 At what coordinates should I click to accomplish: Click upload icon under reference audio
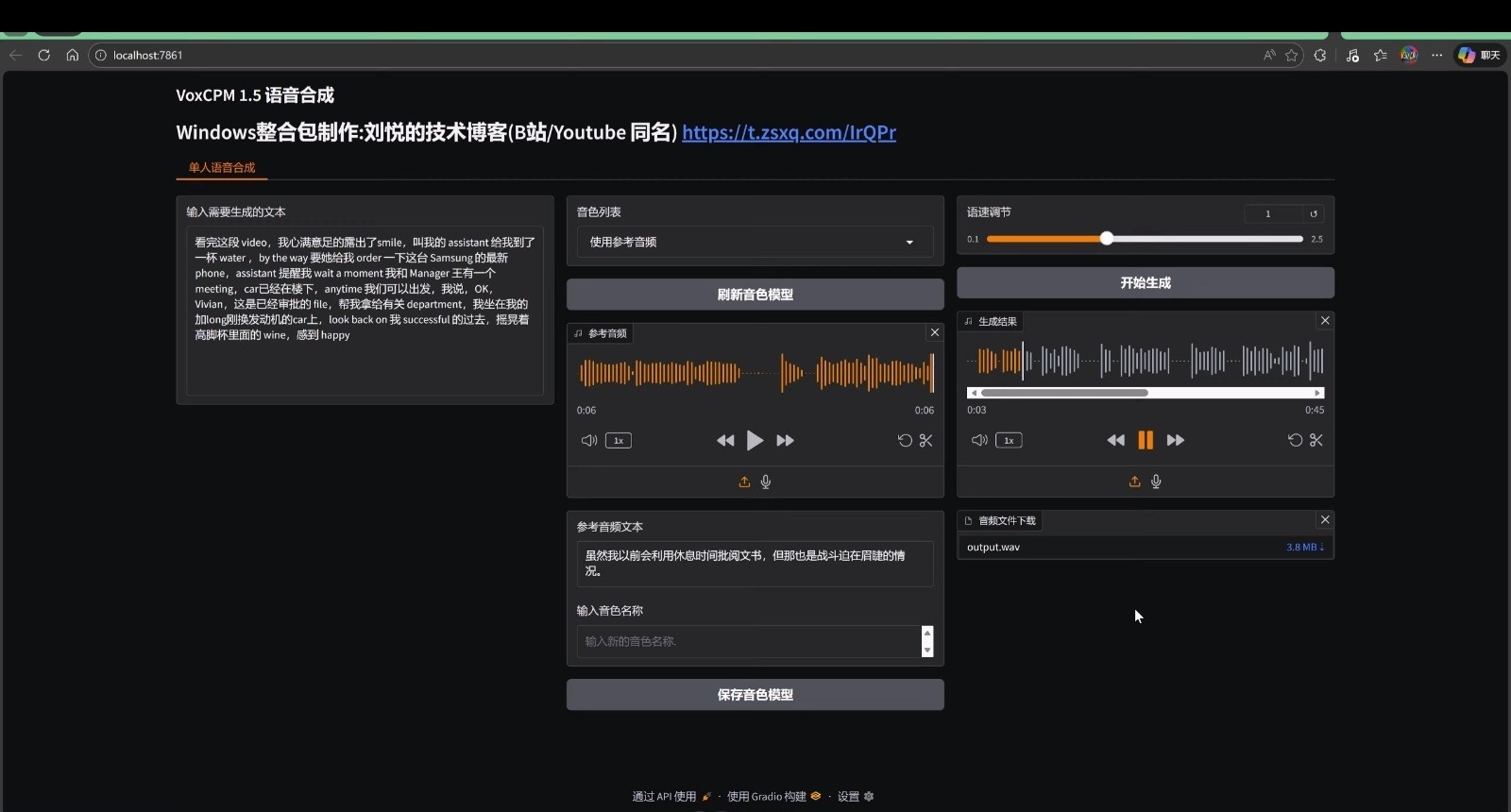[744, 482]
